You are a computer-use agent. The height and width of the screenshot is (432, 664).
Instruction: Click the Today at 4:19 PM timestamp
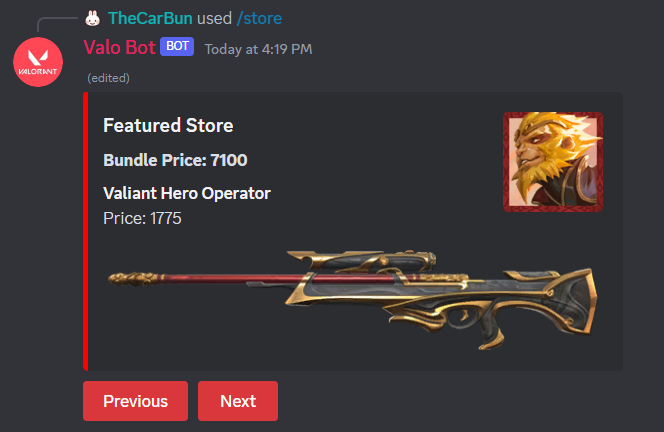[x=258, y=49]
